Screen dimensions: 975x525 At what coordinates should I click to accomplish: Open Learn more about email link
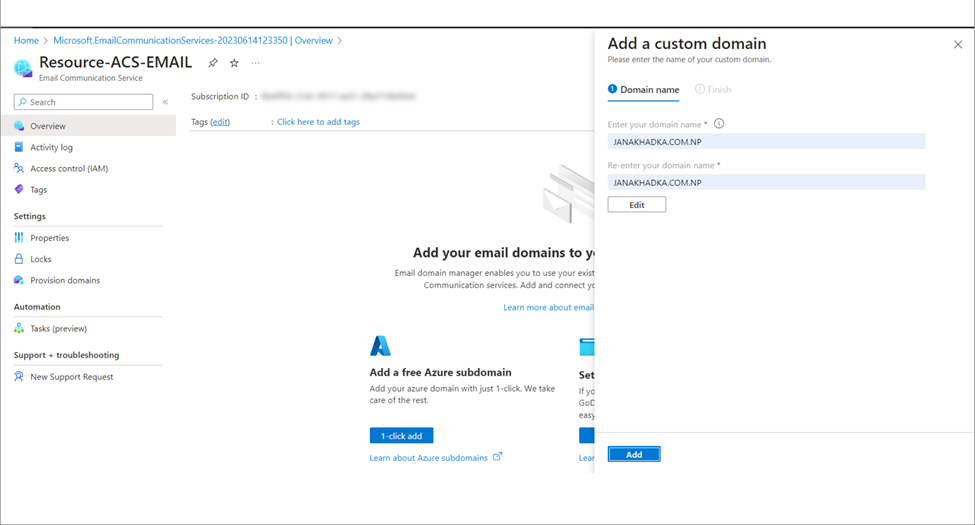tap(548, 307)
